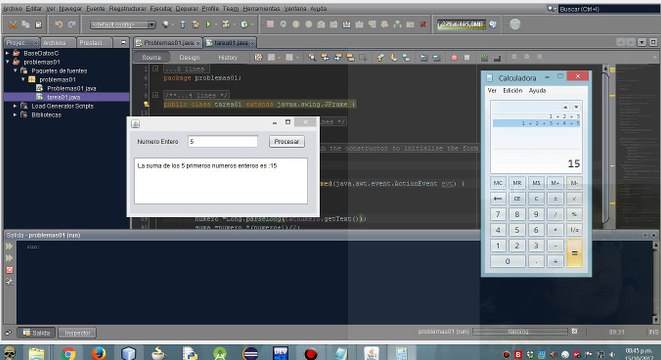The image size is (661, 360).
Task: Open Firefox from the taskbar
Action: (x=98, y=353)
